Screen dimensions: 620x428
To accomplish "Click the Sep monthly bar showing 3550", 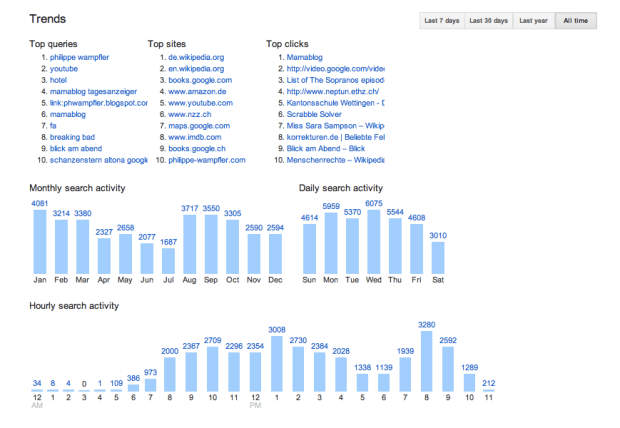I will (x=211, y=244).
